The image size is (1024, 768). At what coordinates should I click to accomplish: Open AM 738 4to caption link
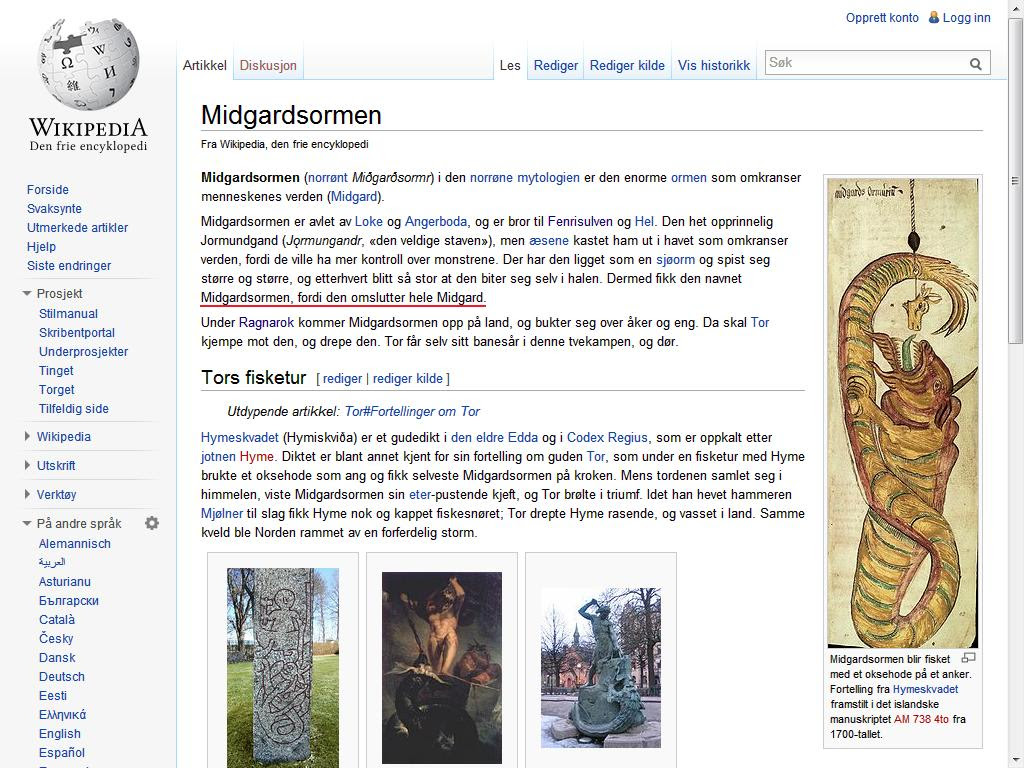pos(921,719)
